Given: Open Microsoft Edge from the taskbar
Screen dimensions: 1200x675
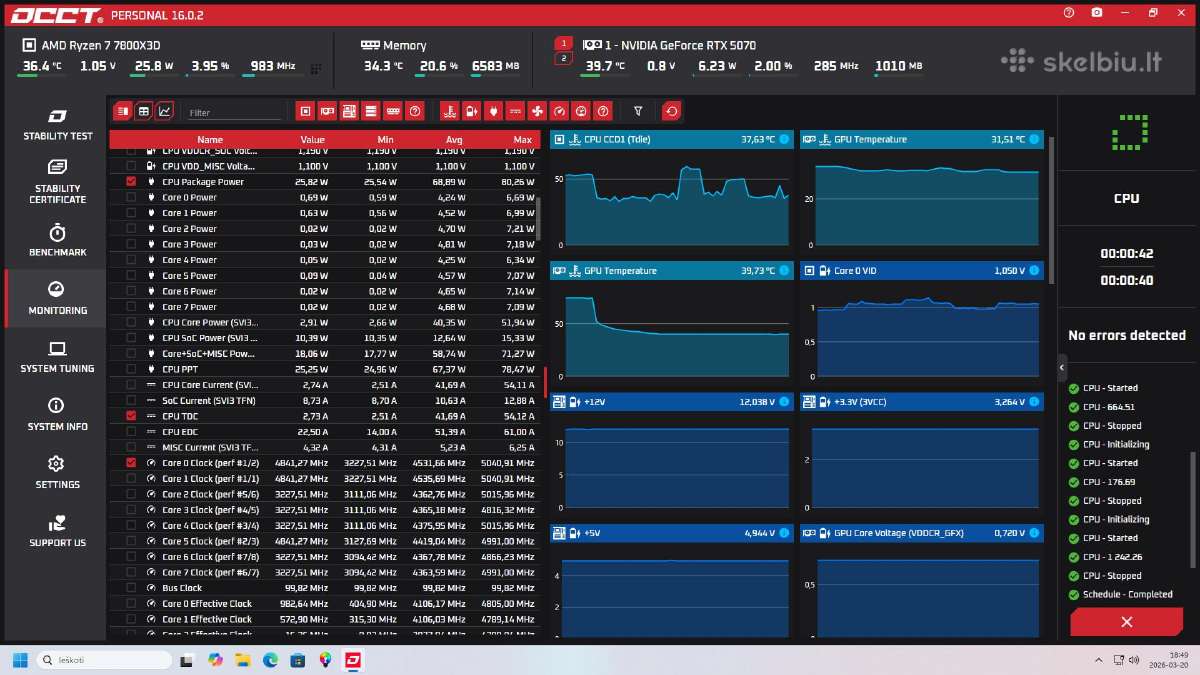Looking at the screenshot, I should tap(270, 660).
